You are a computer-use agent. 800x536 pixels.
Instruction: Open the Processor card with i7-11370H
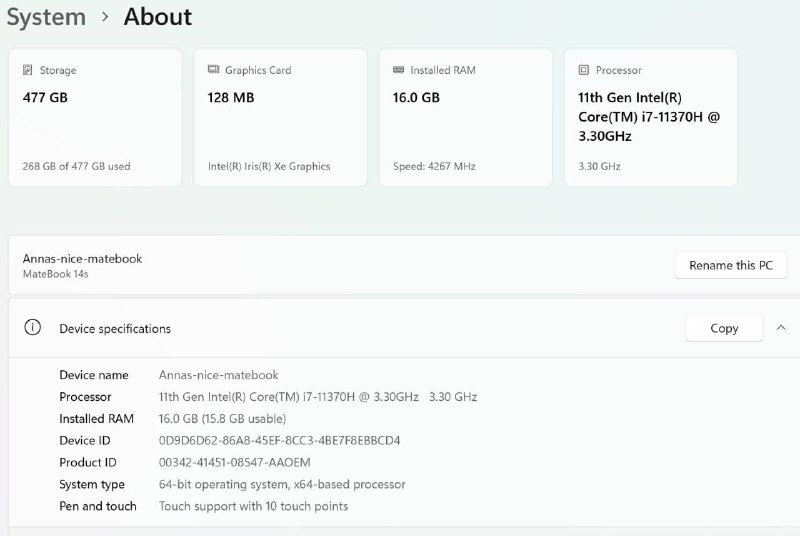[x=651, y=118]
